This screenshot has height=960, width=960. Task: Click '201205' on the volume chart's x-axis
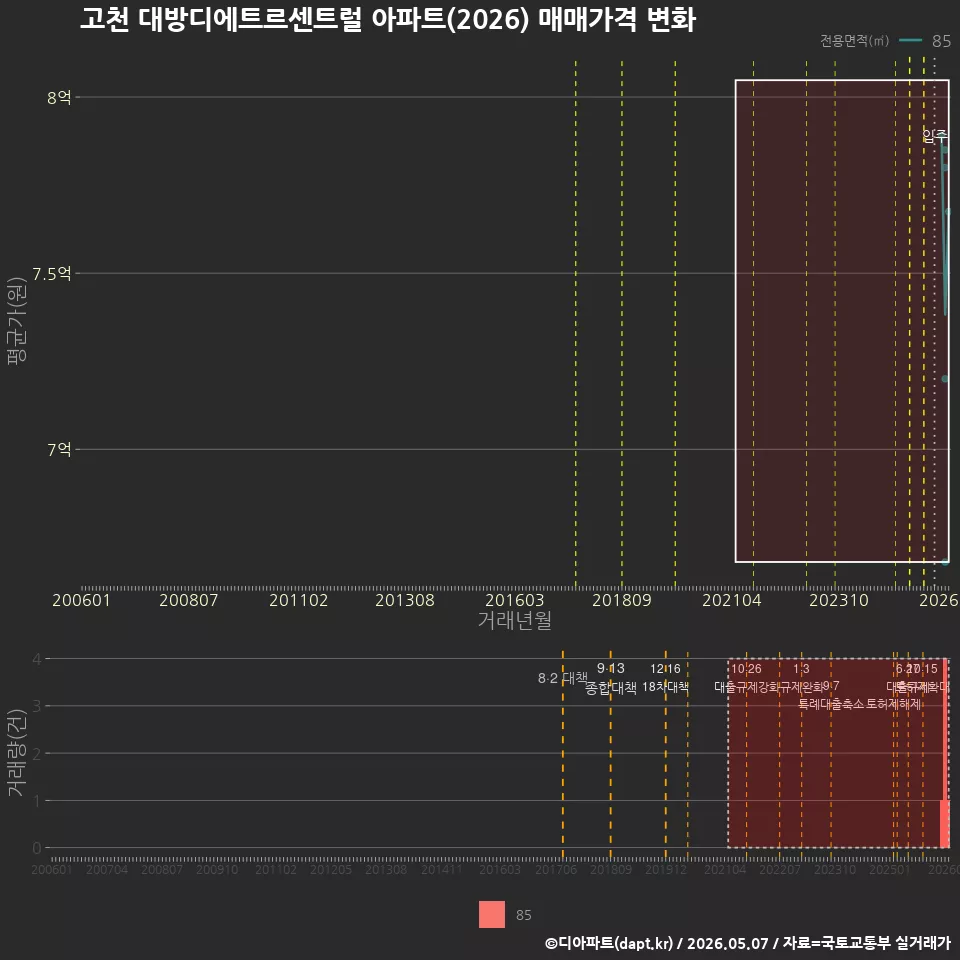[x=331, y=869]
